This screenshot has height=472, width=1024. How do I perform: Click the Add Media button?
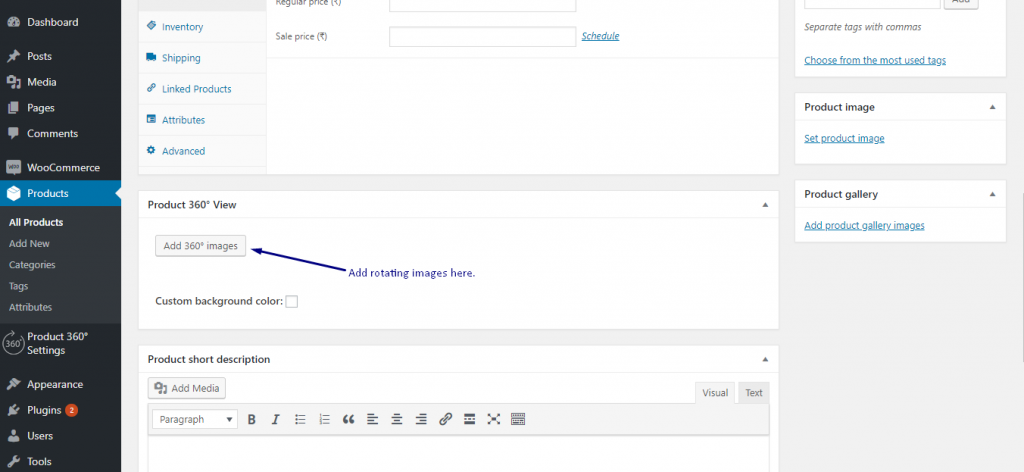point(187,388)
